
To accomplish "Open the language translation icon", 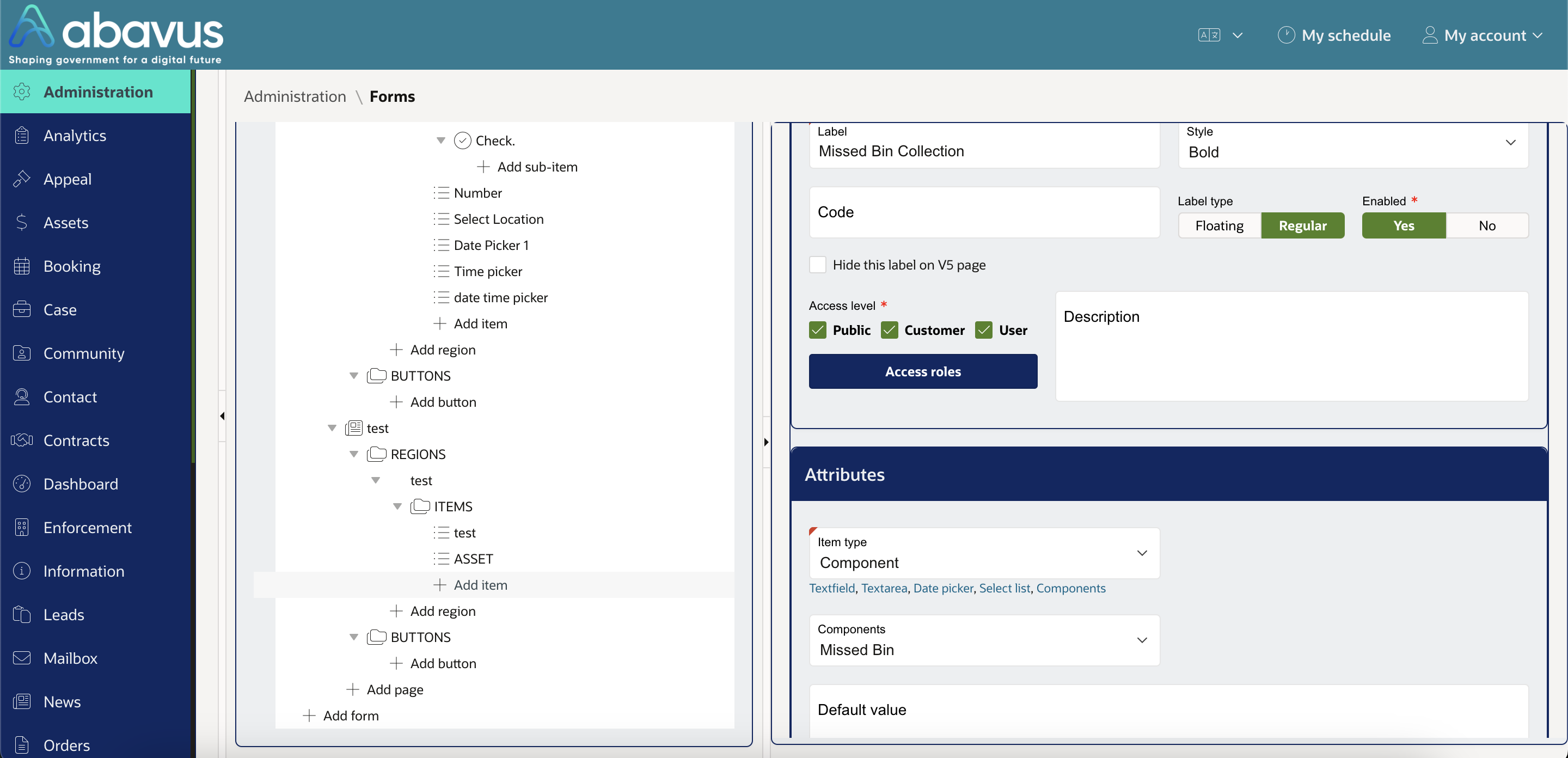I will click(x=1208, y=35).
